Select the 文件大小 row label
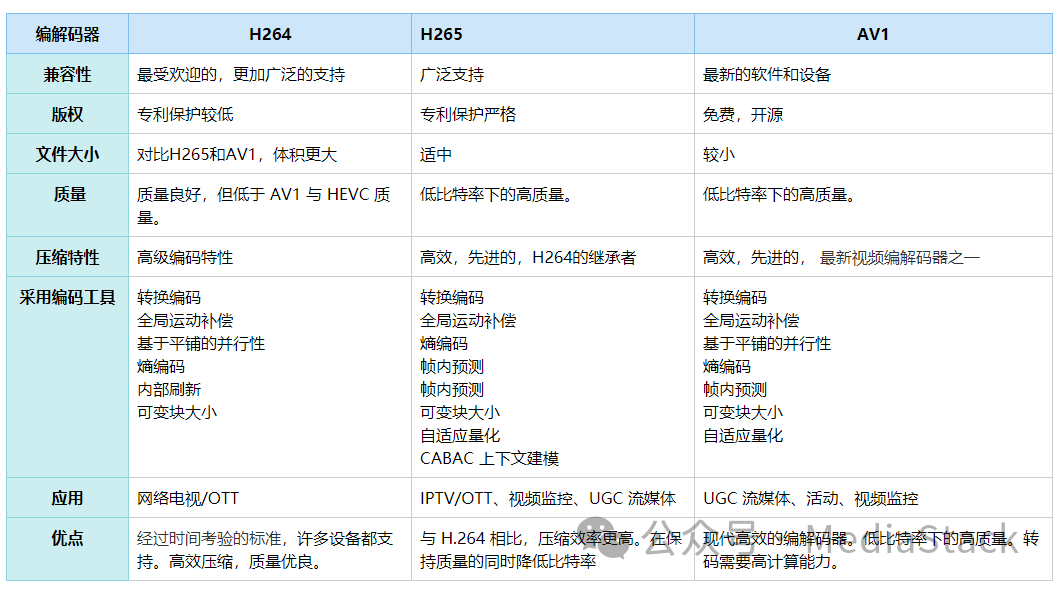The image size is (1062, 595). 68,154
